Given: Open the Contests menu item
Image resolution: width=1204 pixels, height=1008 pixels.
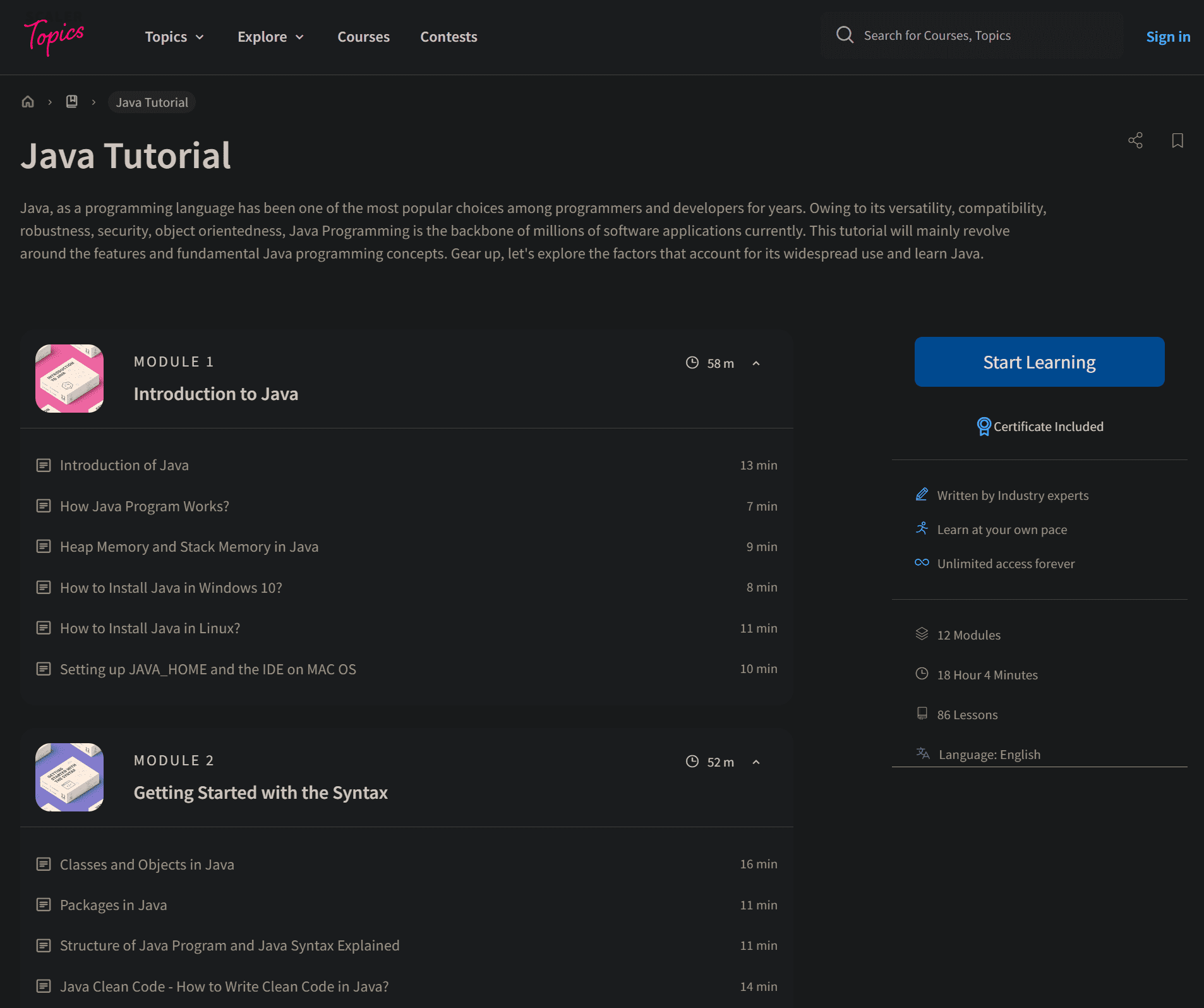Looking at the screenshot, I should coord(448,37).
